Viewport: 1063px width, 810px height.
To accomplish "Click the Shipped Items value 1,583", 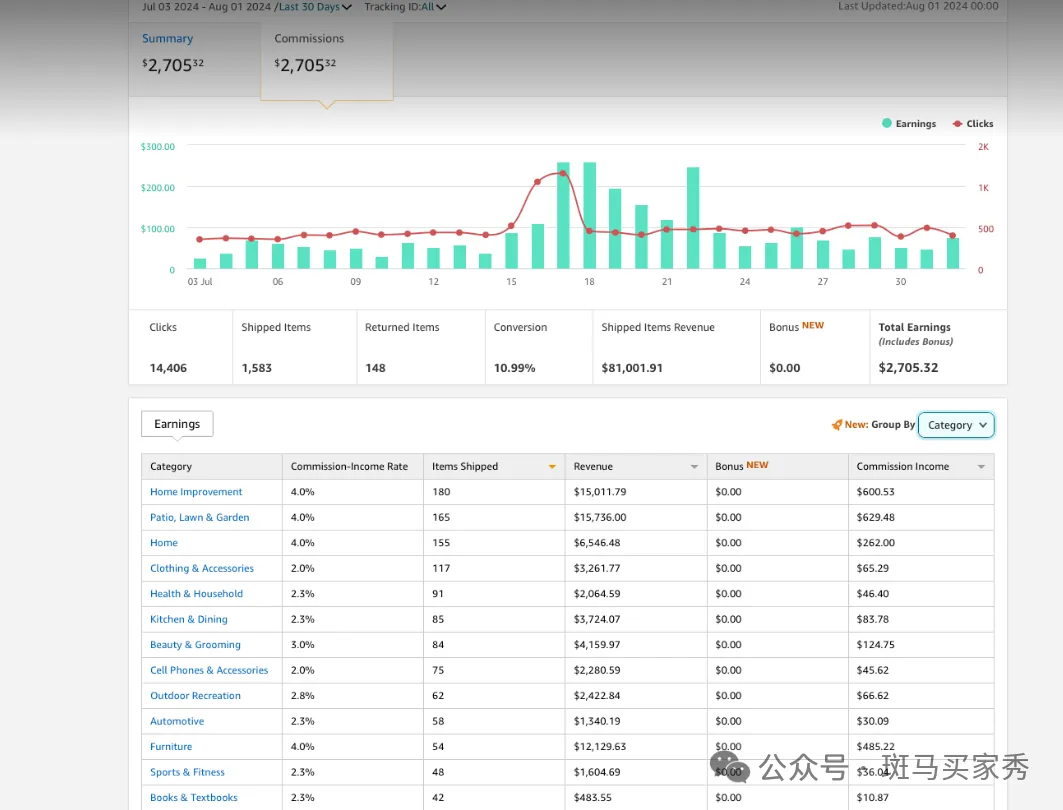I will tap(256, 368).
